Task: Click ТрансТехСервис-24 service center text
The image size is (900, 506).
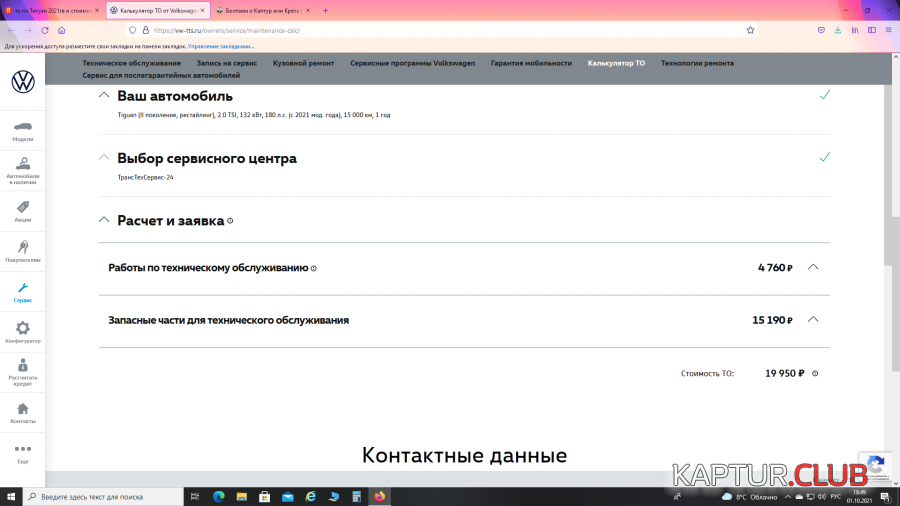Action: pos(145,177)
